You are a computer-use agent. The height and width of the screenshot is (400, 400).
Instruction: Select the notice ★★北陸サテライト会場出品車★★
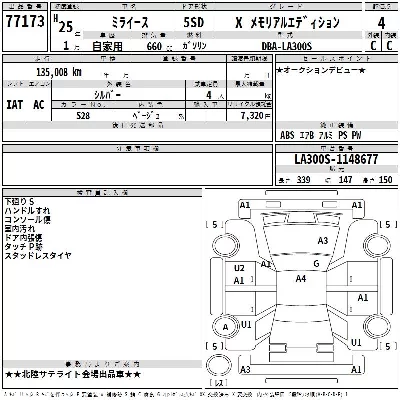[x=73, y=374]
